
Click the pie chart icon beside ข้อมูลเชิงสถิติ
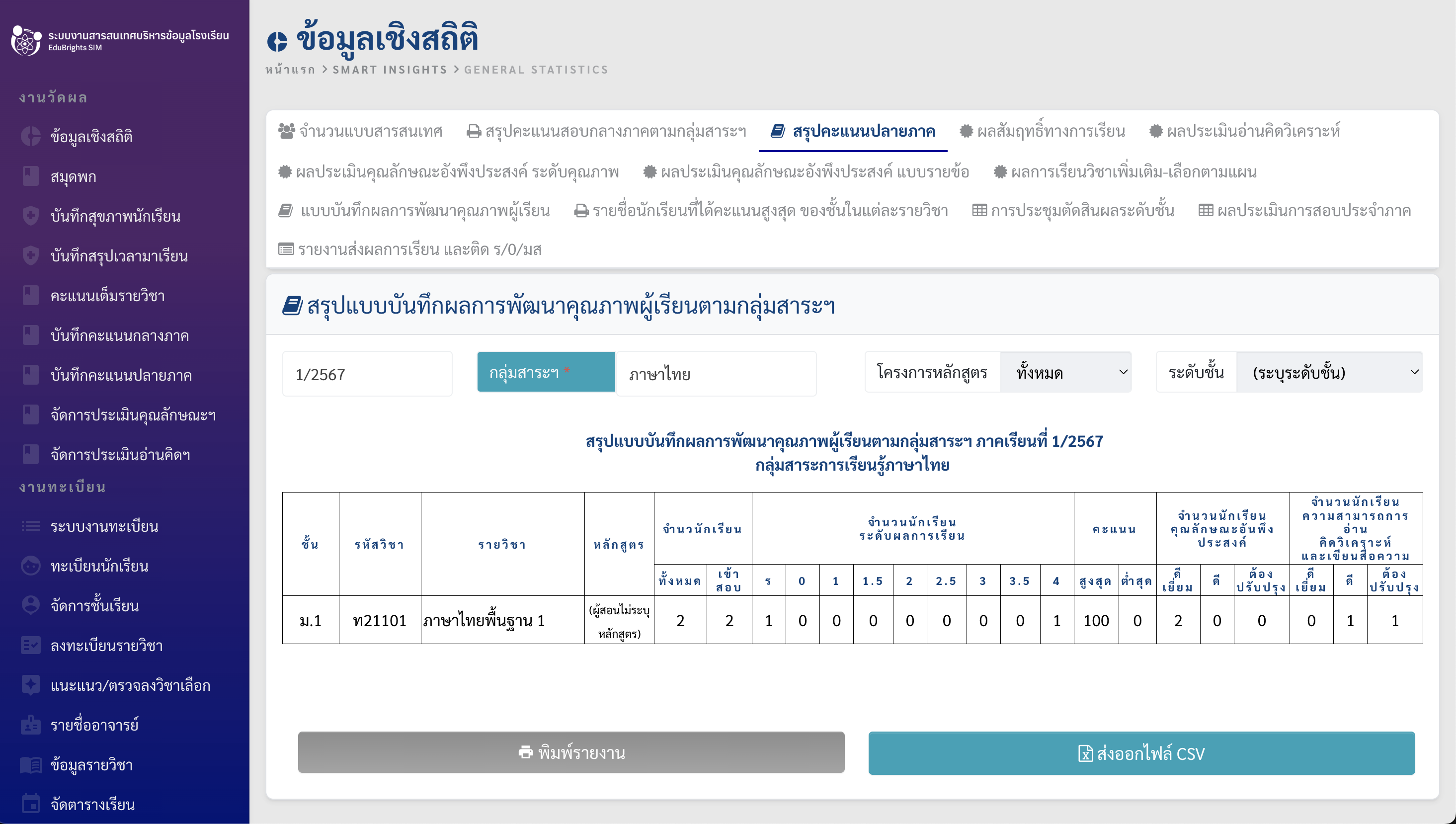click(30, 136)
